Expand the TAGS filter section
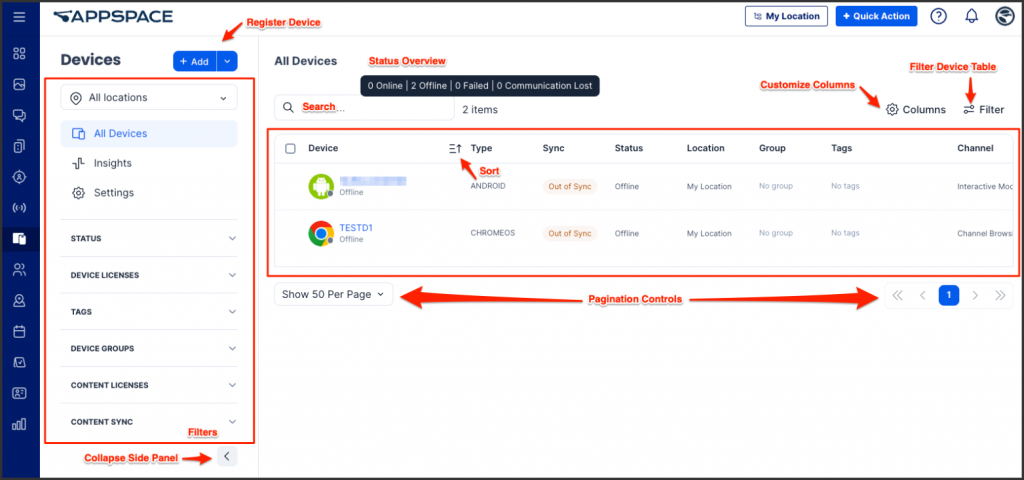The width and height of the screenshot is (1024, 480). pos(153,312)
